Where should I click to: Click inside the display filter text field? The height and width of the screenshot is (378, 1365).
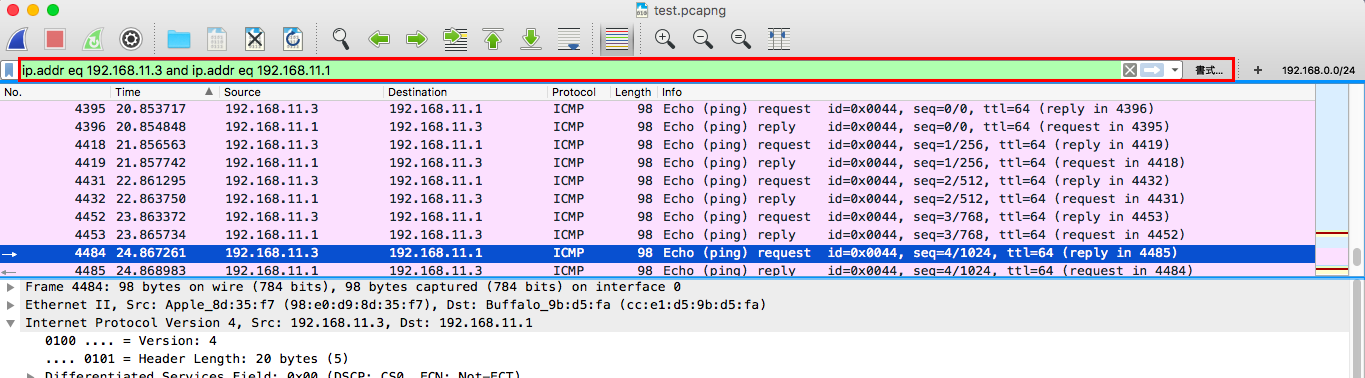(x=570, y=70)
